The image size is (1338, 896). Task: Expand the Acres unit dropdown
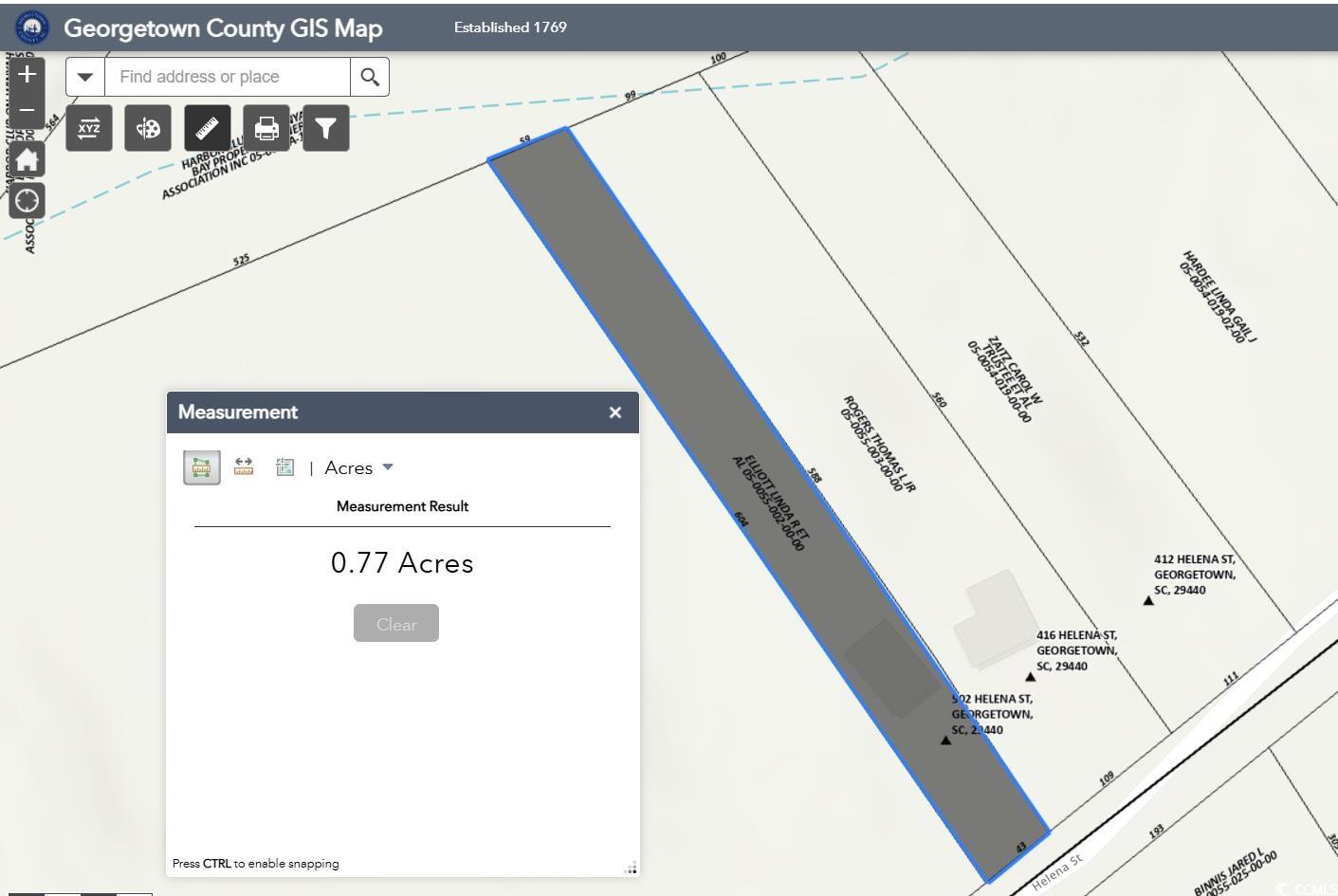coord(359,467)
